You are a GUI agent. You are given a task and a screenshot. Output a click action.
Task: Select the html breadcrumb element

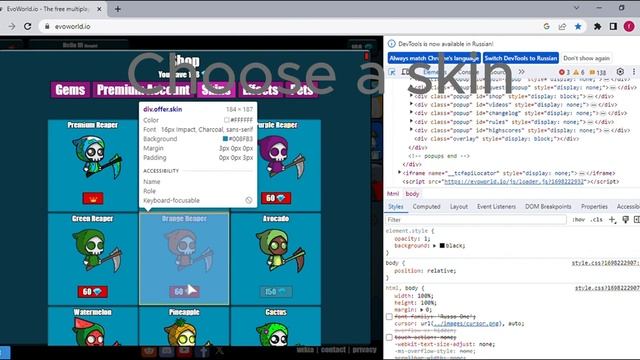tap(393, 194)
